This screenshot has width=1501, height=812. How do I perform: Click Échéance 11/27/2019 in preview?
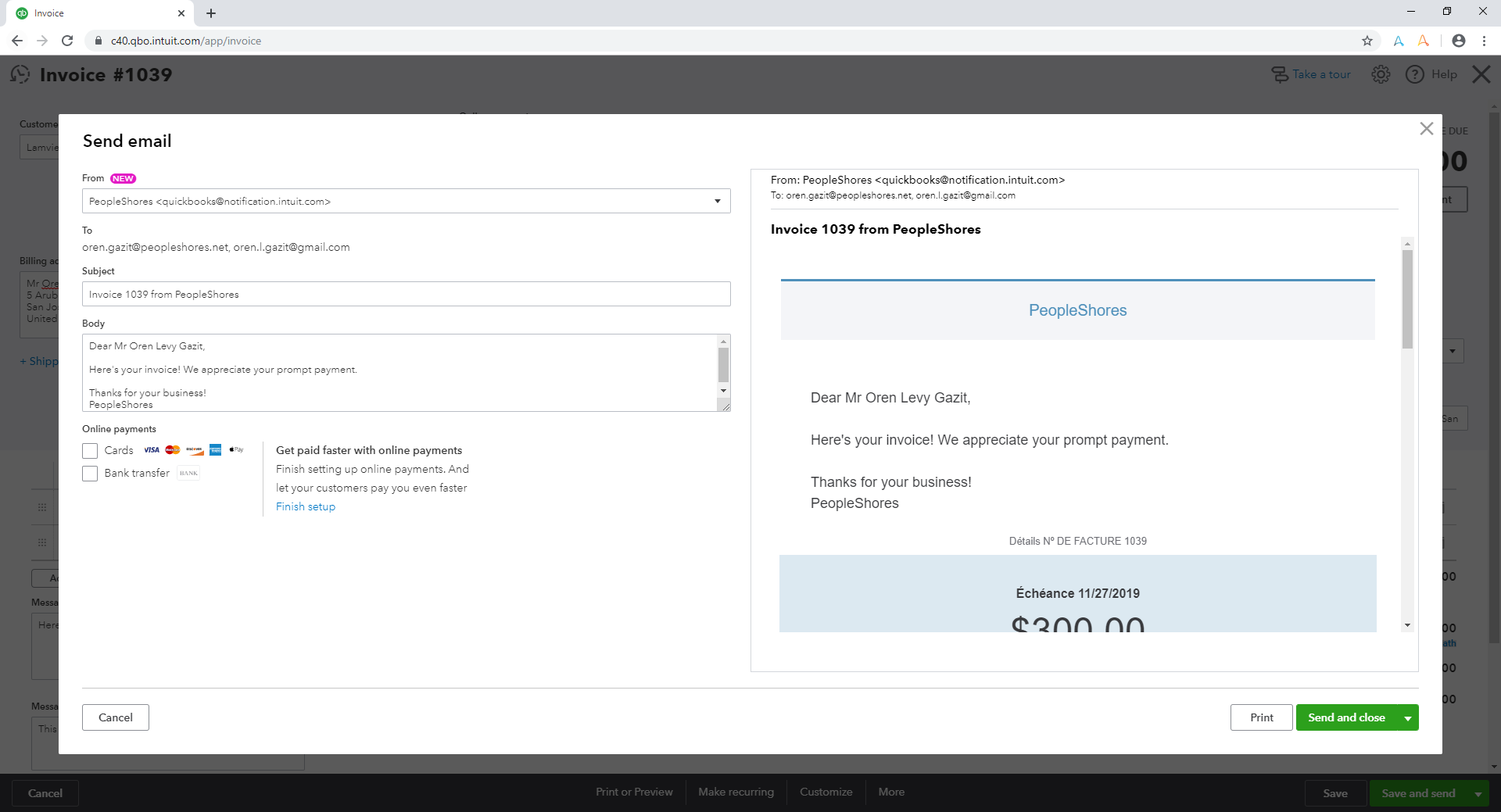tap(1077, 593)
